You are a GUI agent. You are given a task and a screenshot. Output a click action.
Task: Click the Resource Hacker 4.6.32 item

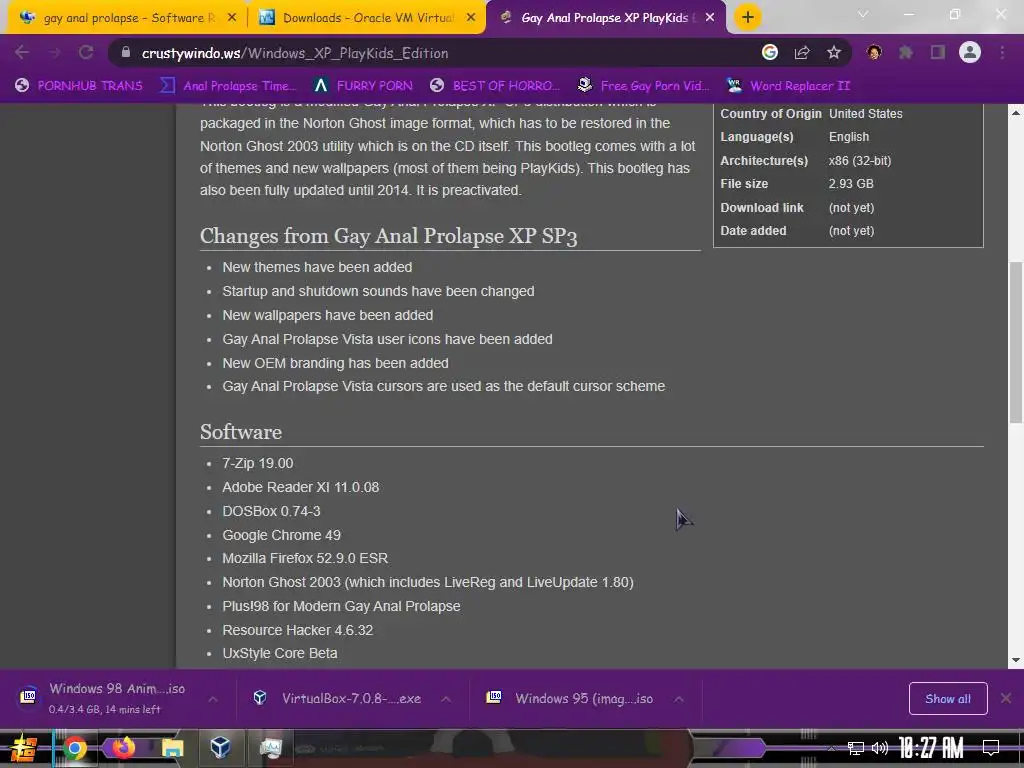coord(297,630)
